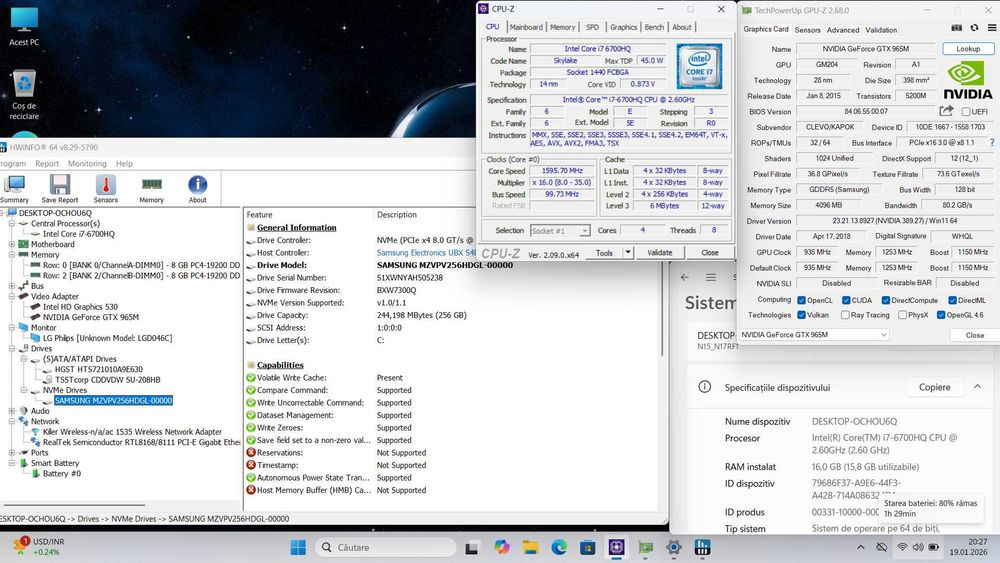The height and width of the screenshot is (563, 1000).
Task: Click the Settings window back arrow
Action: pos(684,277)
